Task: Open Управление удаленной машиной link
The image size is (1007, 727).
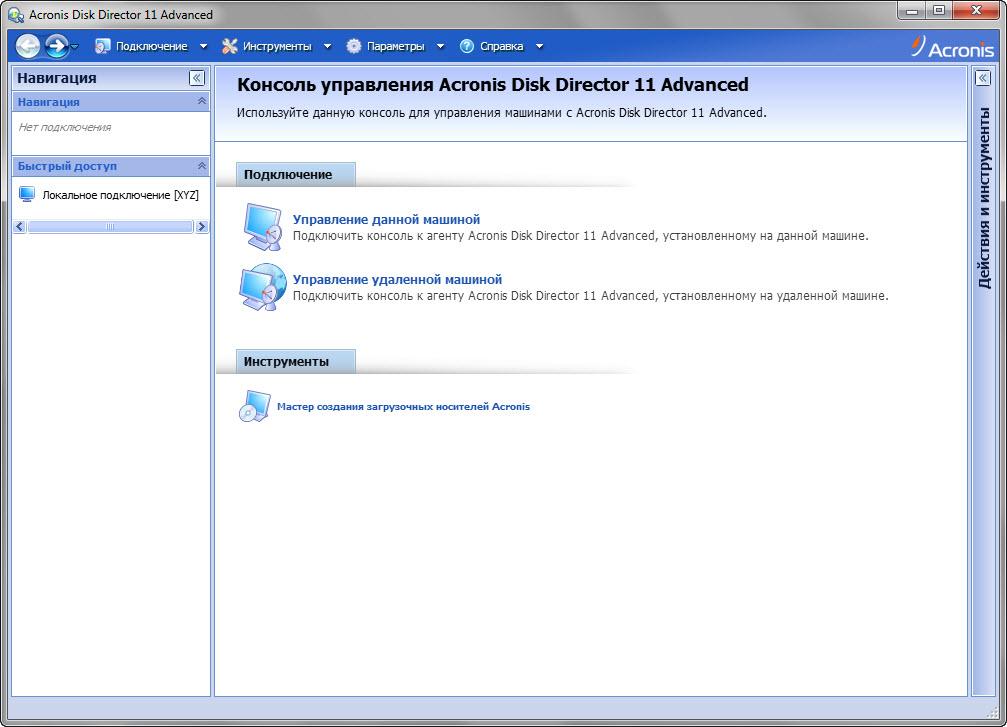Action: click(x=398, y=279)
